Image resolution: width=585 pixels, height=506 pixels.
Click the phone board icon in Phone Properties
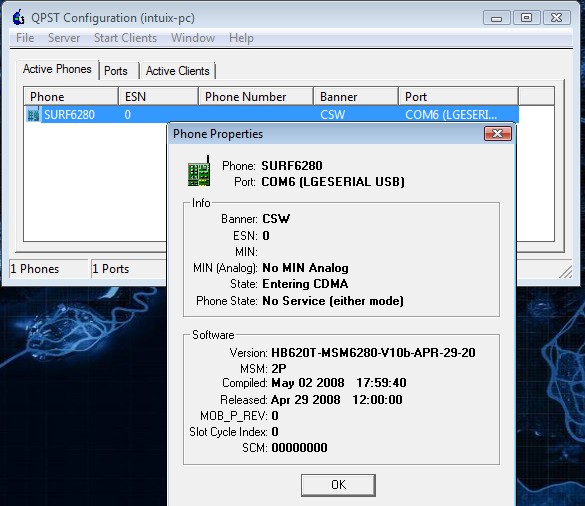point(199,172)
